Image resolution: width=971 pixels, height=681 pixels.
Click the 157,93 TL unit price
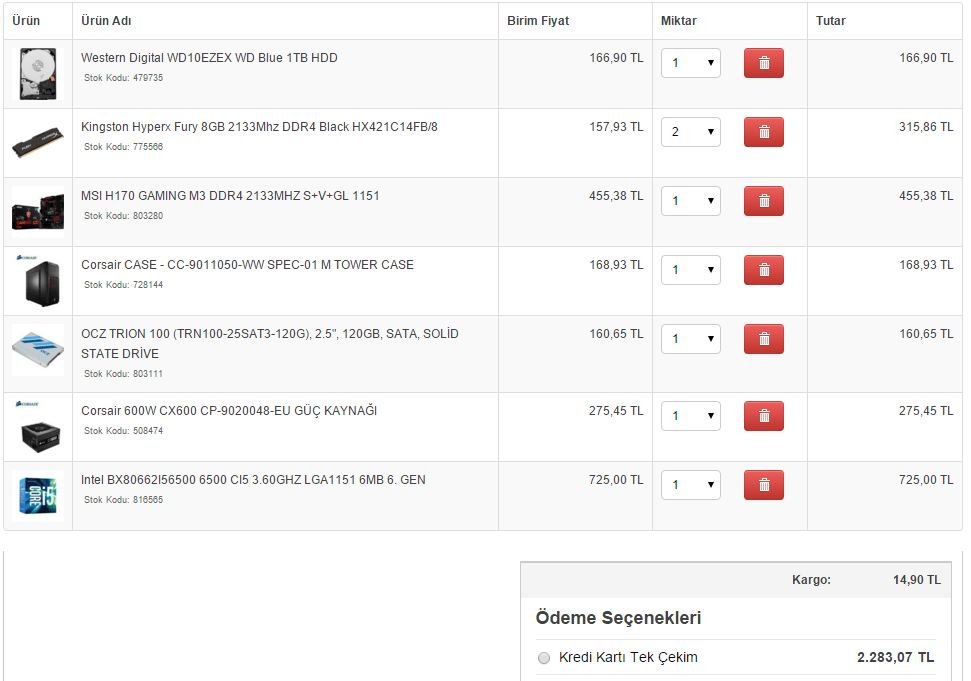(x=616, y=127)
